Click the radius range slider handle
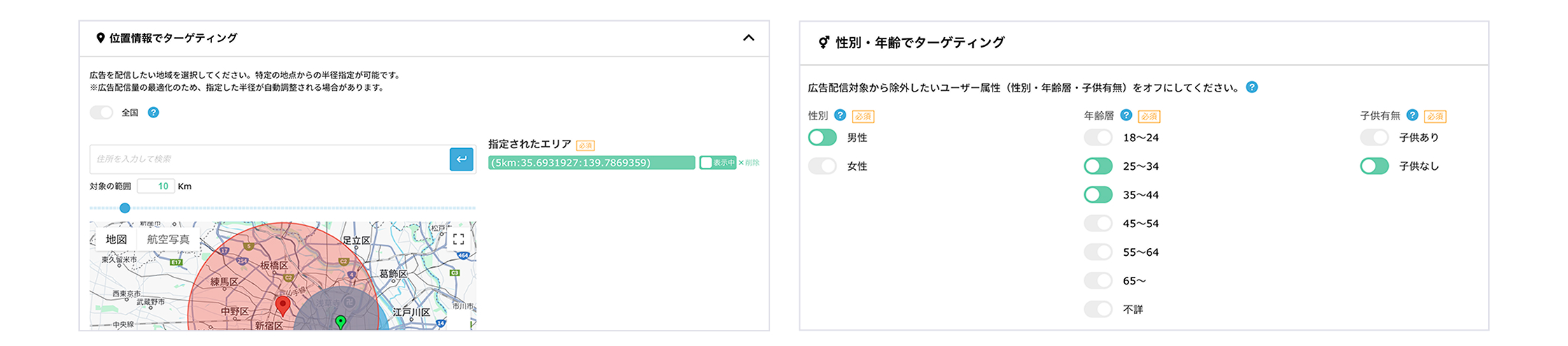Viewport: 1568px width, 346px height. click(x=125, y=208)
